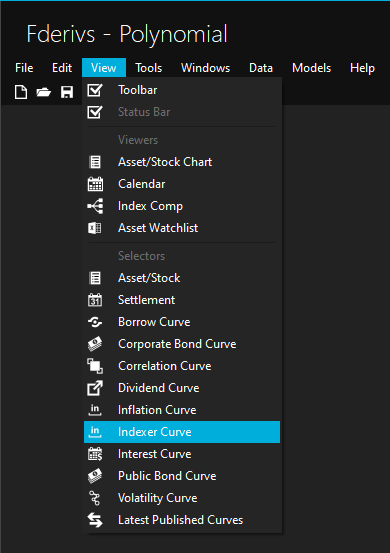Click the Interest Curve calendar icon
The image size is (390, 553).
point(95,454)
